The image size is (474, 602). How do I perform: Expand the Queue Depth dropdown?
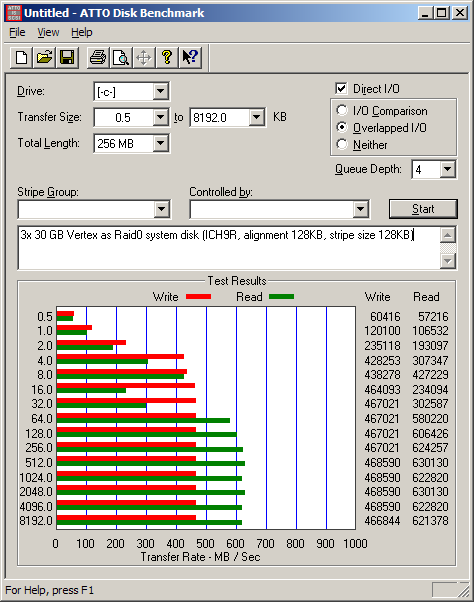[448, 169]
